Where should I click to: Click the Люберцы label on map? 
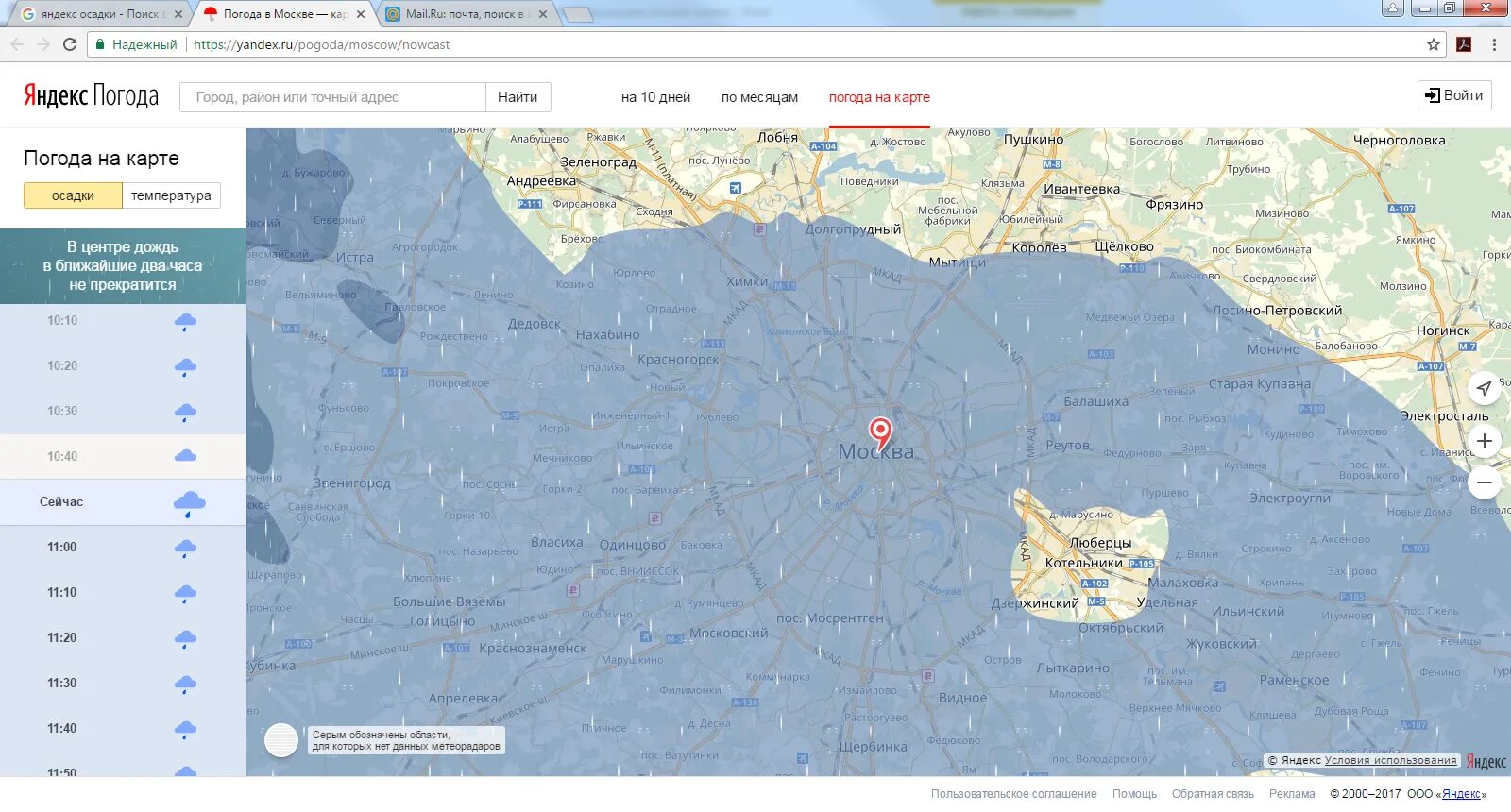point(1100,543)
